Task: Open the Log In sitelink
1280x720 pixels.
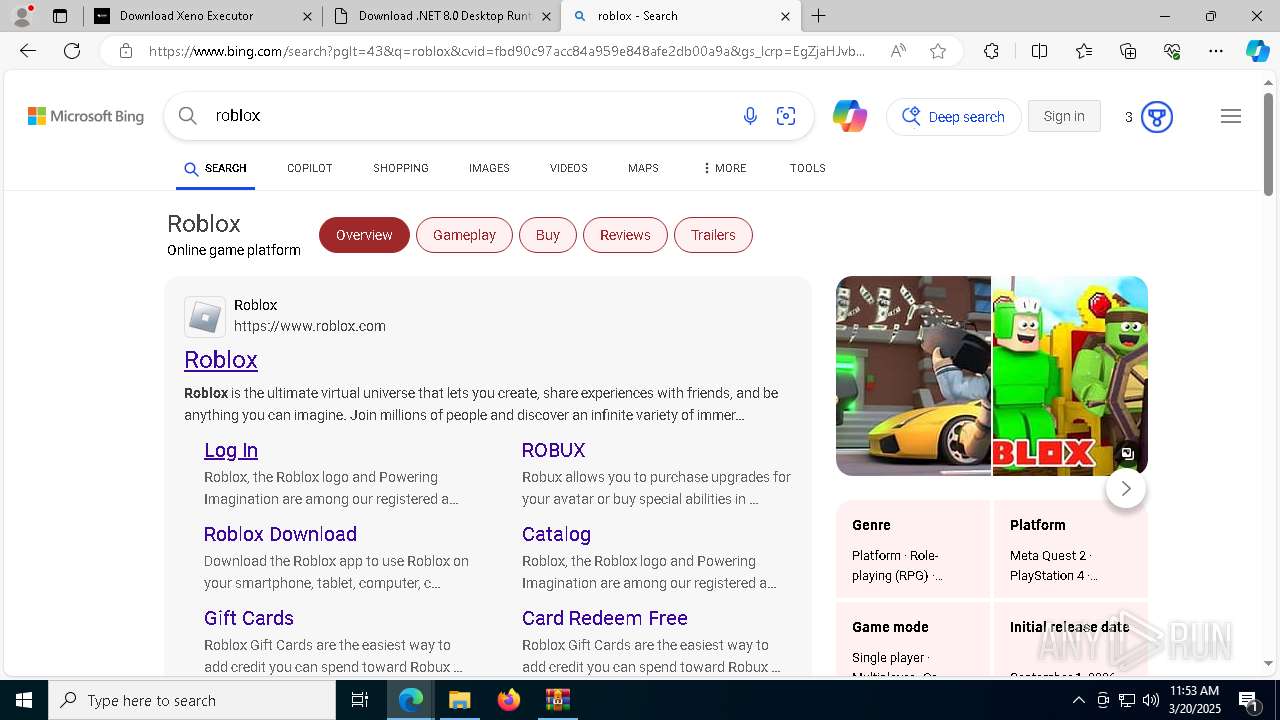Action: coord(231,450)
